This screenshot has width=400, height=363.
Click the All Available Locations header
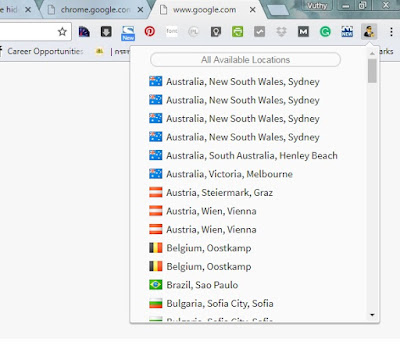(x=245, y=60)
